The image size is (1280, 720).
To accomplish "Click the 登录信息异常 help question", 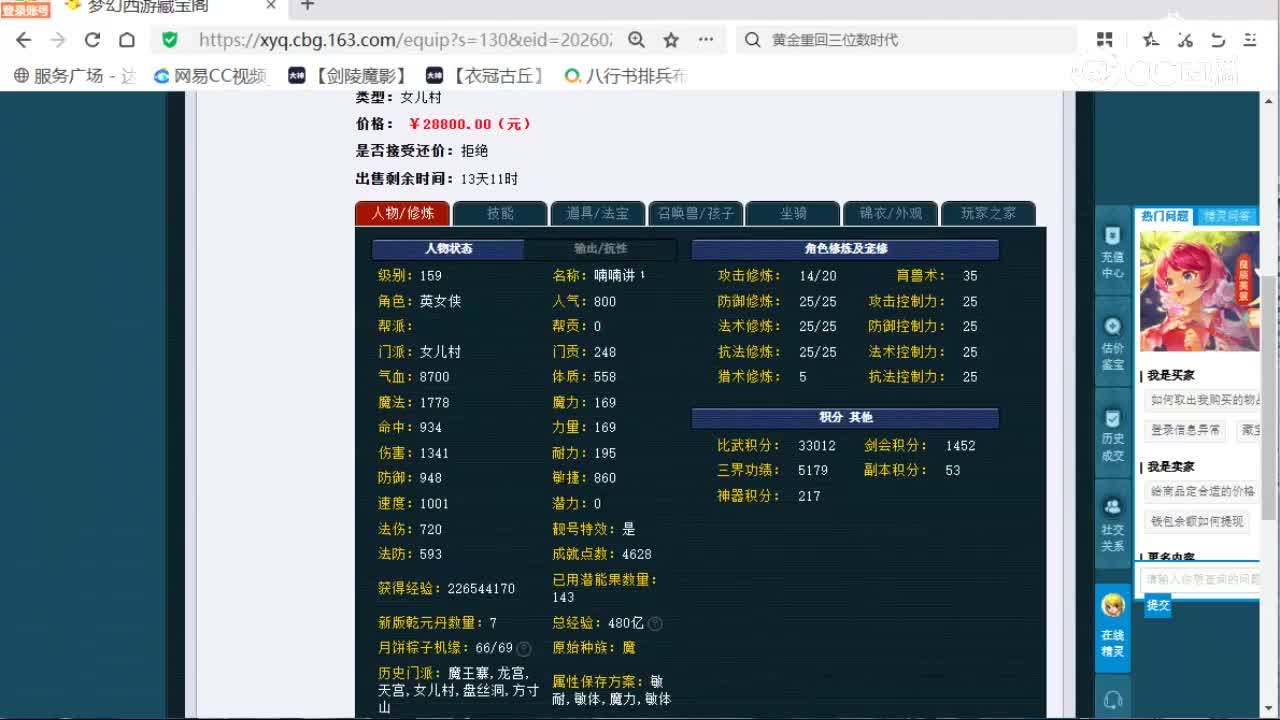I will point(1185,430).
